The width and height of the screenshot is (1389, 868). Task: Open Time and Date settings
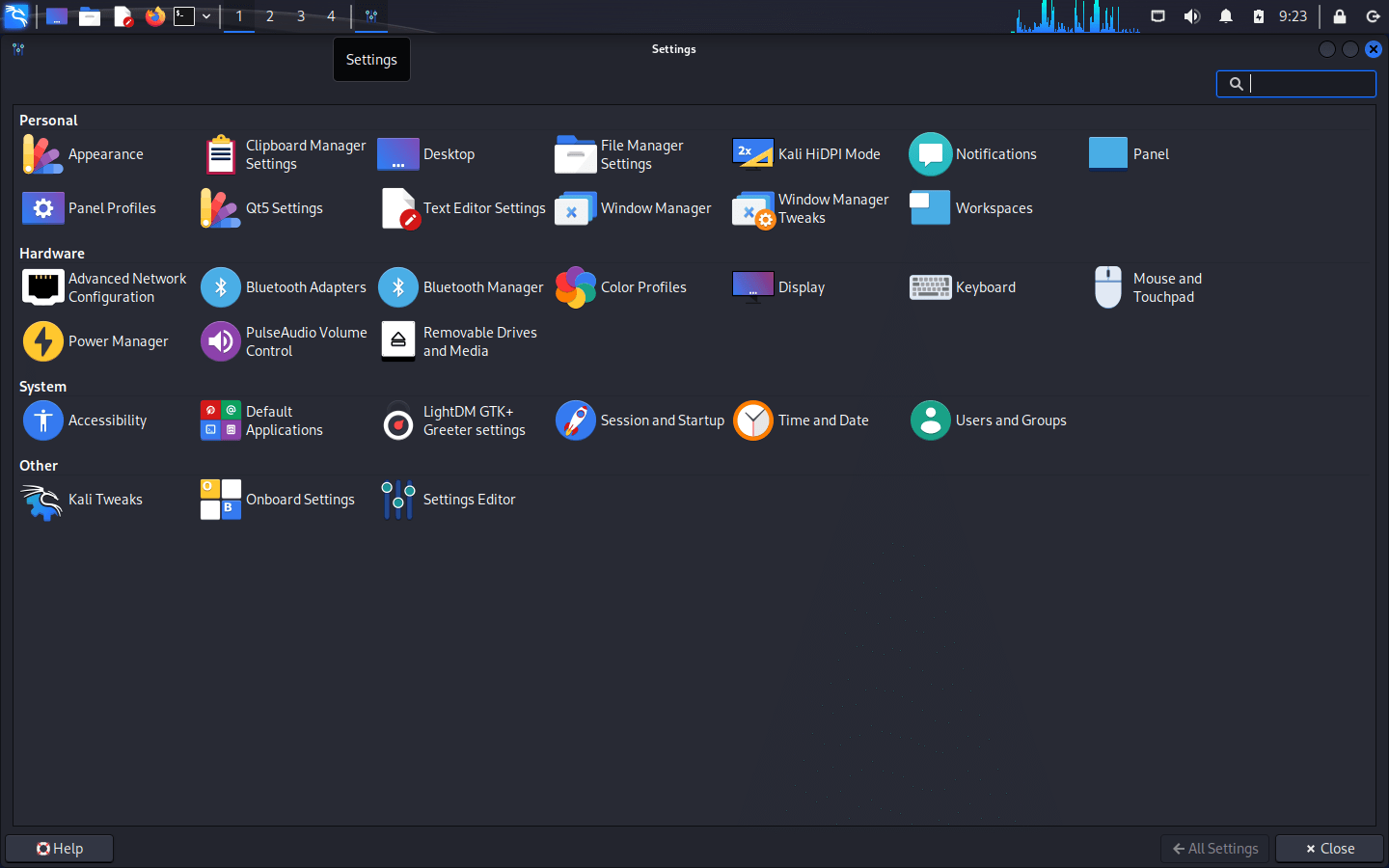click(802, 420)
